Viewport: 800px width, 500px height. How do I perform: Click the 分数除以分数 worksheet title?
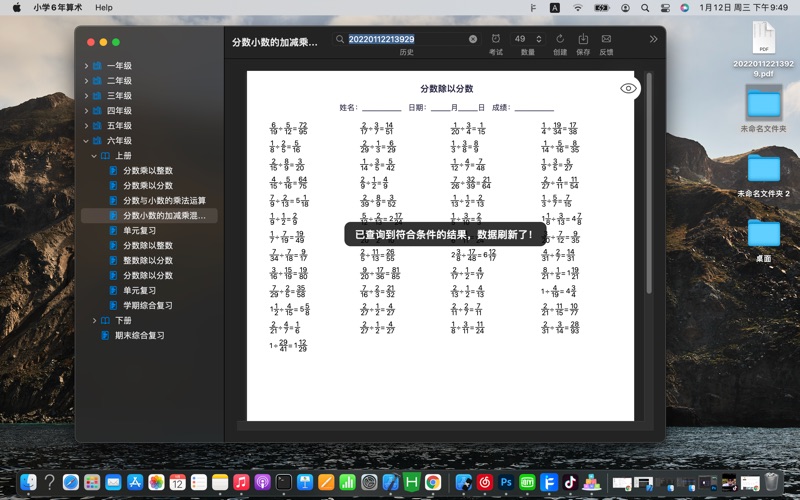(446, 89)
